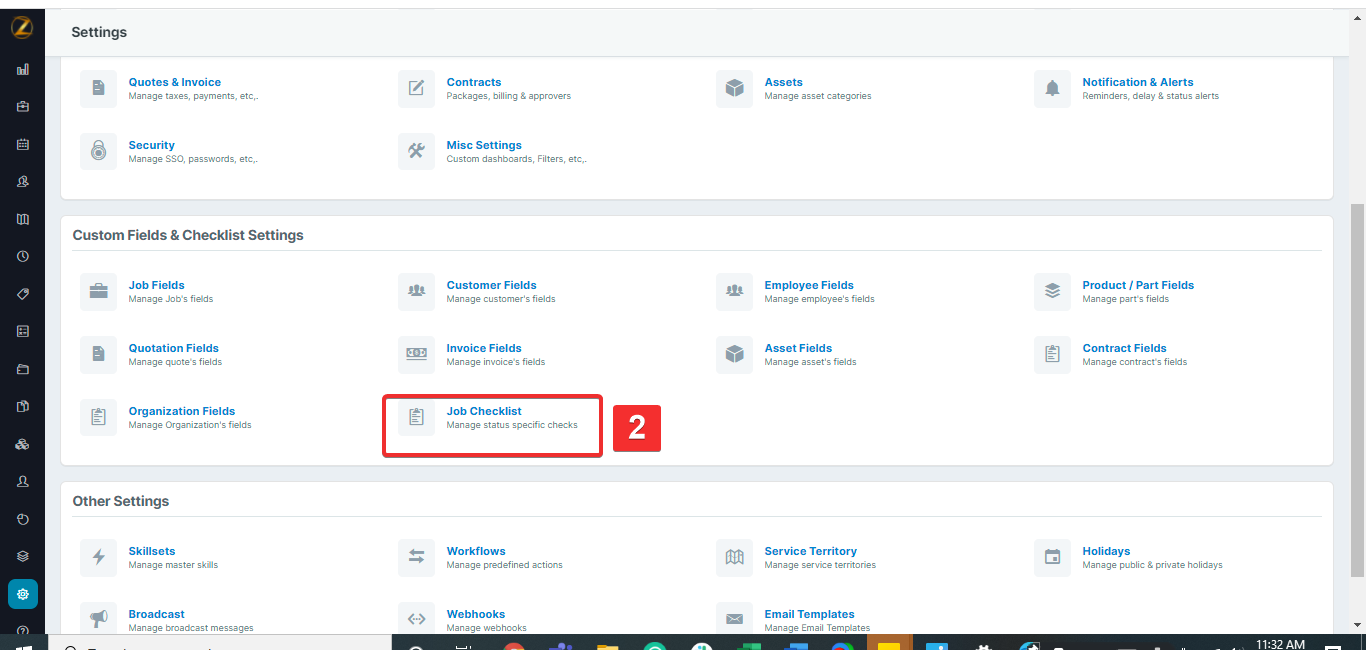
Task: Open Quotes & Invoice settings
Action: pos(175,82)
